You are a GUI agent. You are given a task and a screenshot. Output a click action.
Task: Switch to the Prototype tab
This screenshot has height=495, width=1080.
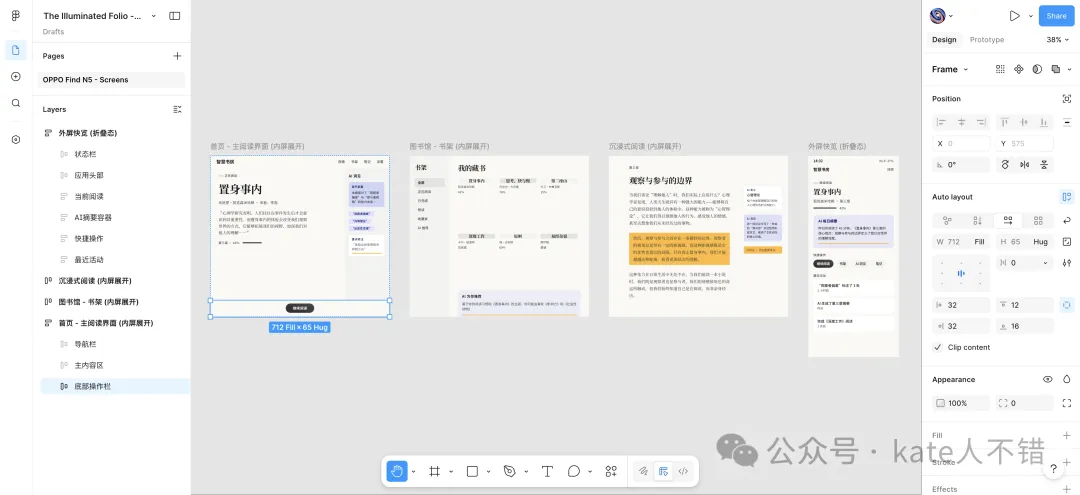987,40
